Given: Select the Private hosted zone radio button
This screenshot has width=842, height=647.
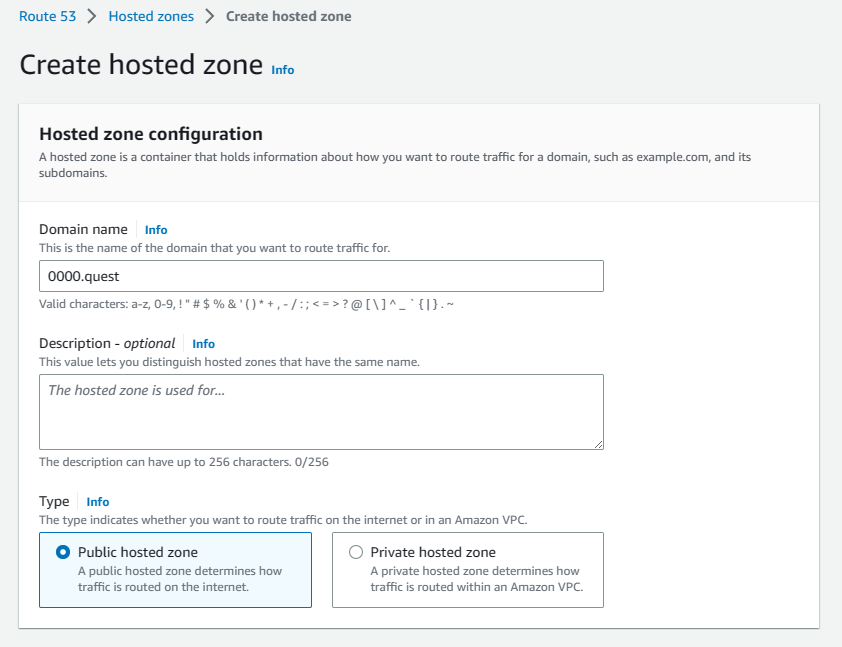Looking at the screenshot, I should (355, 551).
